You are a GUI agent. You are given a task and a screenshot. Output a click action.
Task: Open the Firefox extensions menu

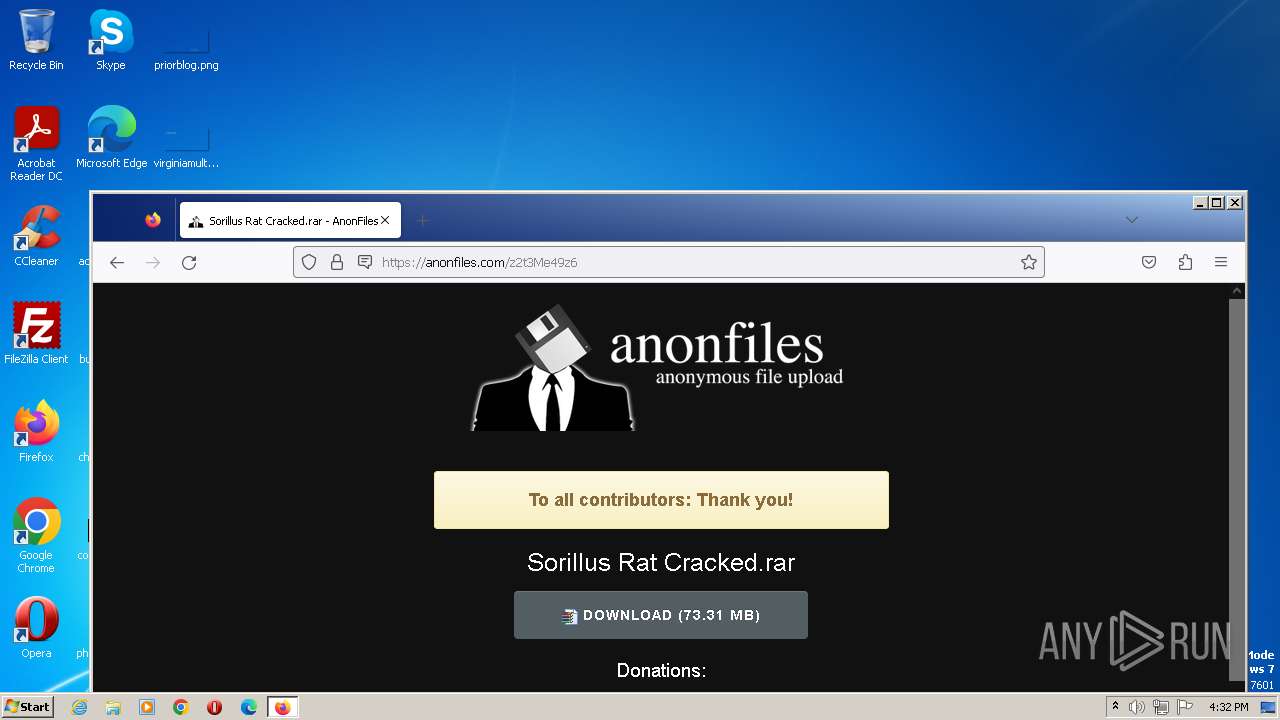[x=1185, y=262]
